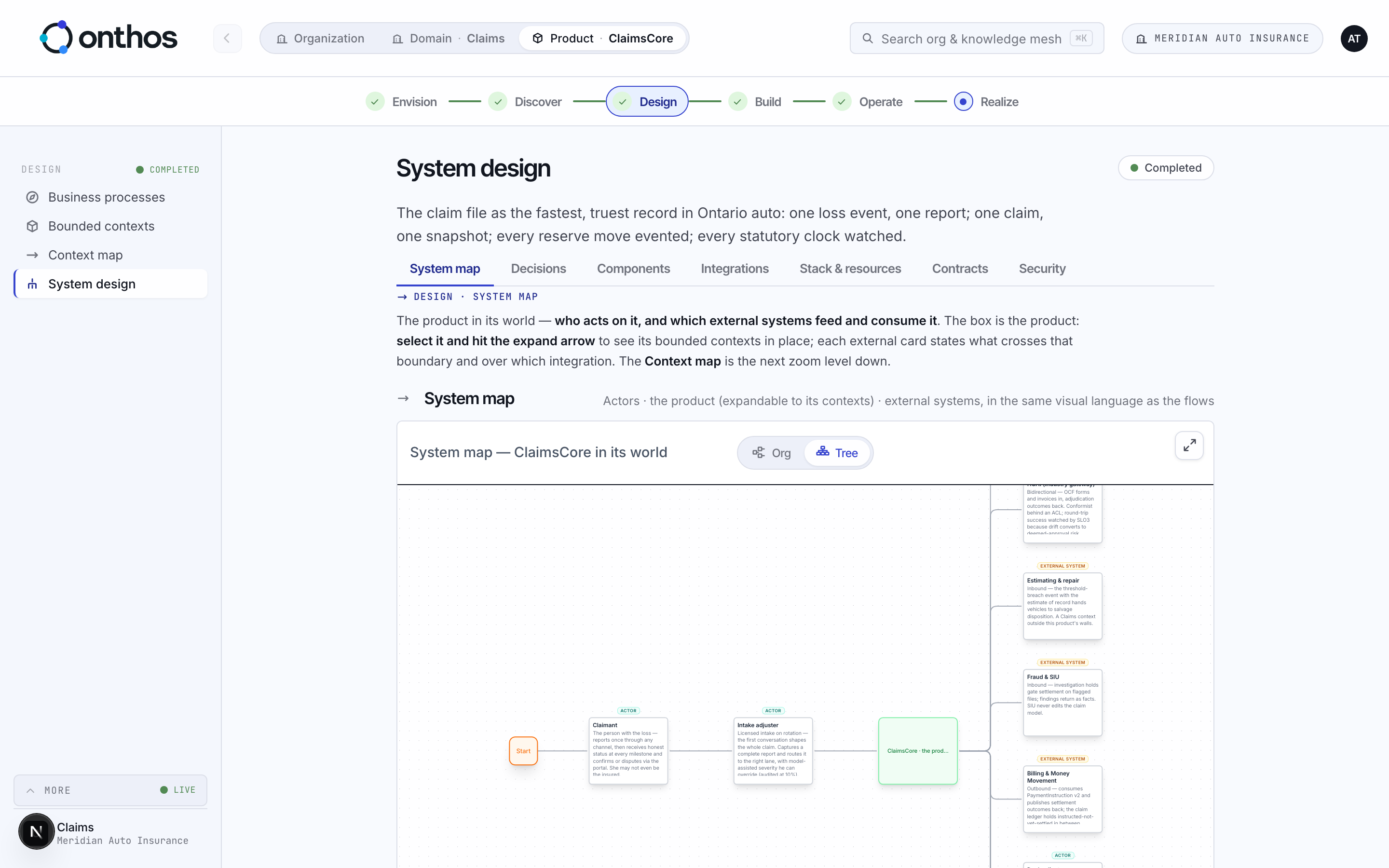Click the building icon beside Domain
This screenshot has width=1389, height=868.
(x=397, y=39)
